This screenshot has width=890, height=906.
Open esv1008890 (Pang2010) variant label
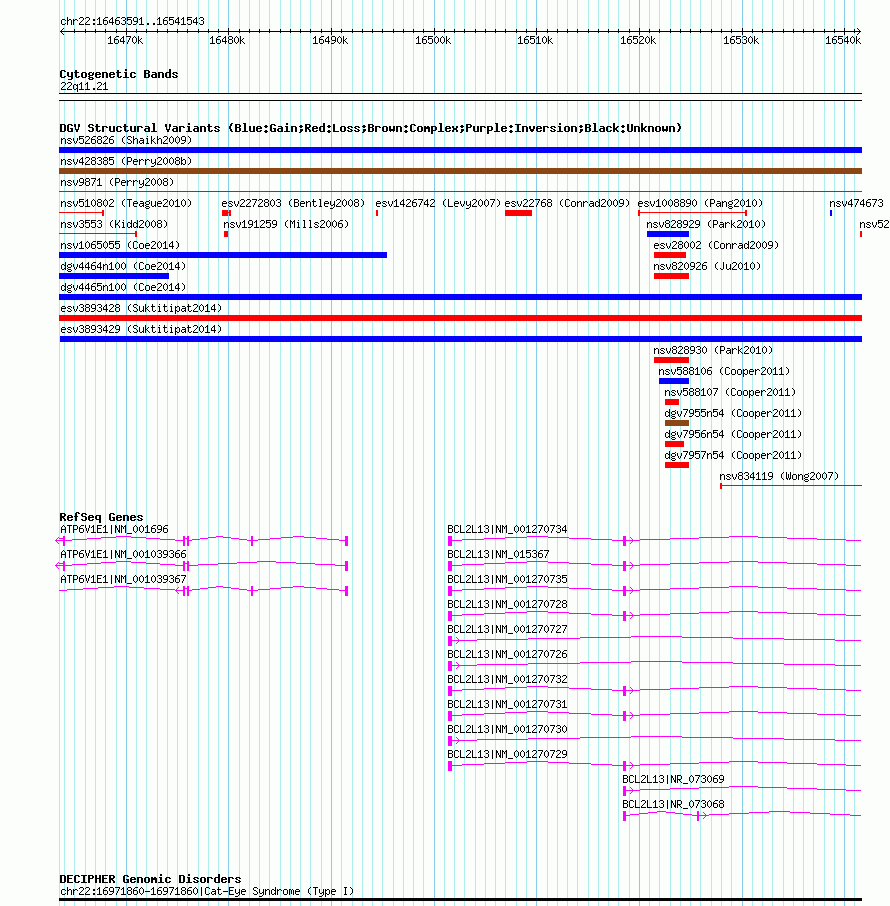[700, 203]
